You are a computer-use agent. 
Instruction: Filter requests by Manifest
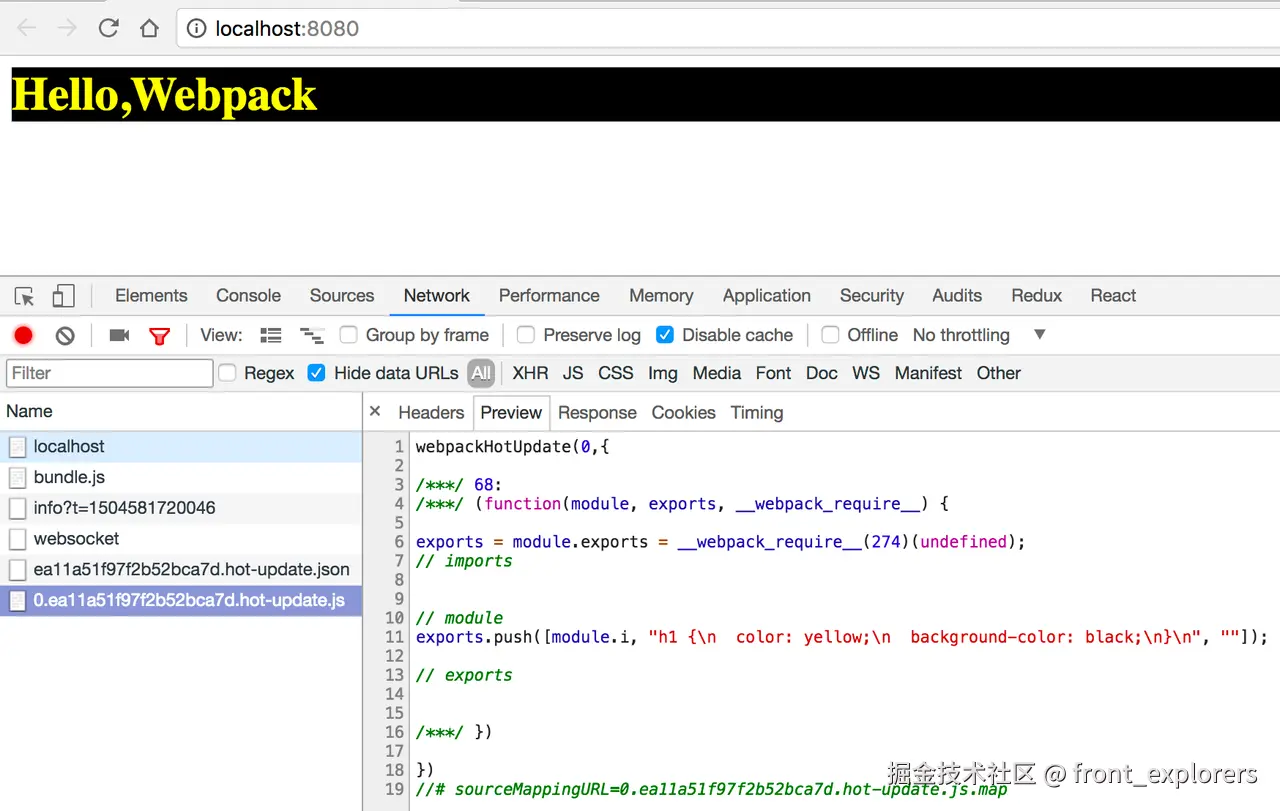tap(928, 373)
